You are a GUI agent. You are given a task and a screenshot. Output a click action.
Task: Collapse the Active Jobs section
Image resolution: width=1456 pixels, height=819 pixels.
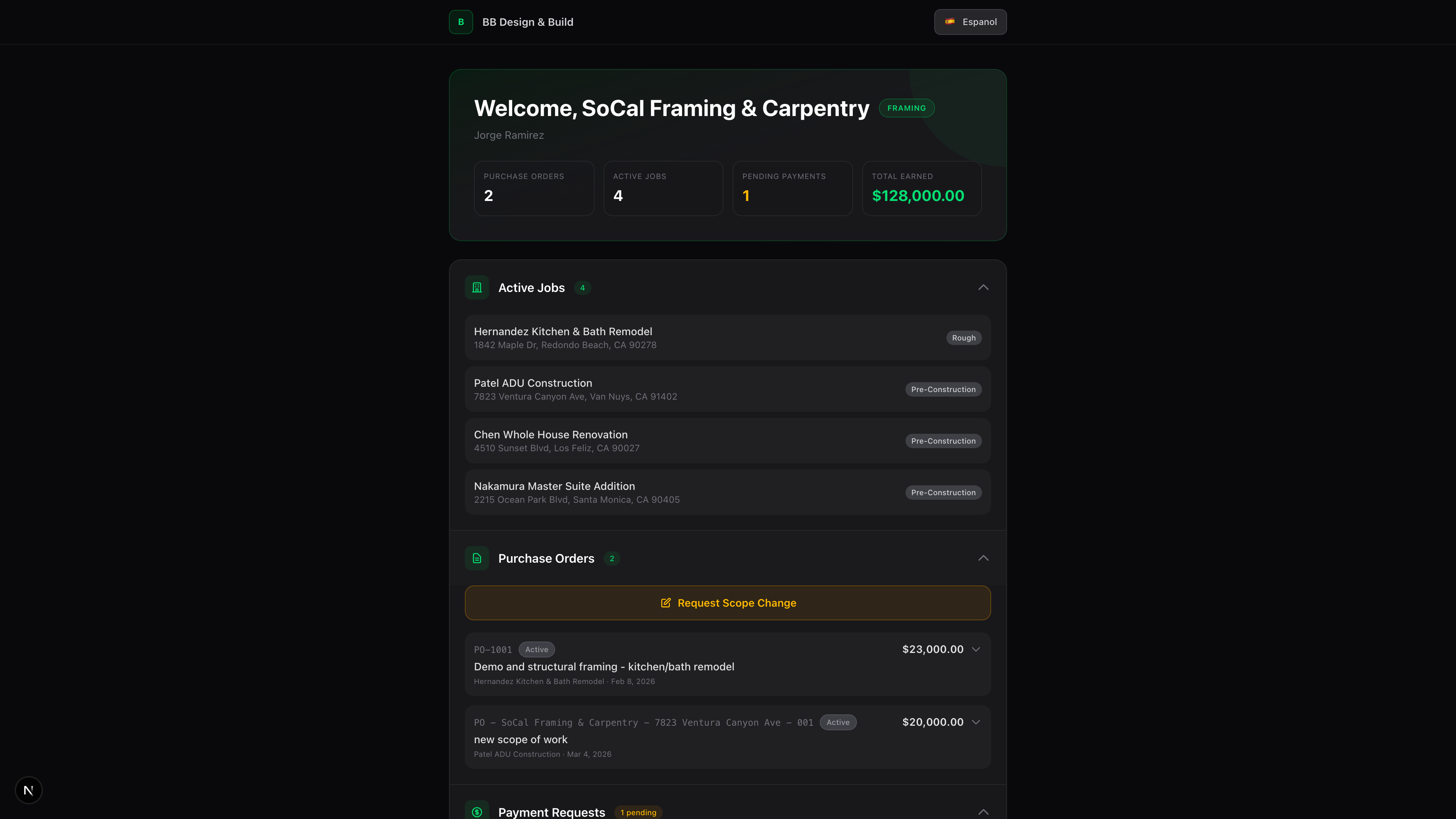tap(984, 287)
